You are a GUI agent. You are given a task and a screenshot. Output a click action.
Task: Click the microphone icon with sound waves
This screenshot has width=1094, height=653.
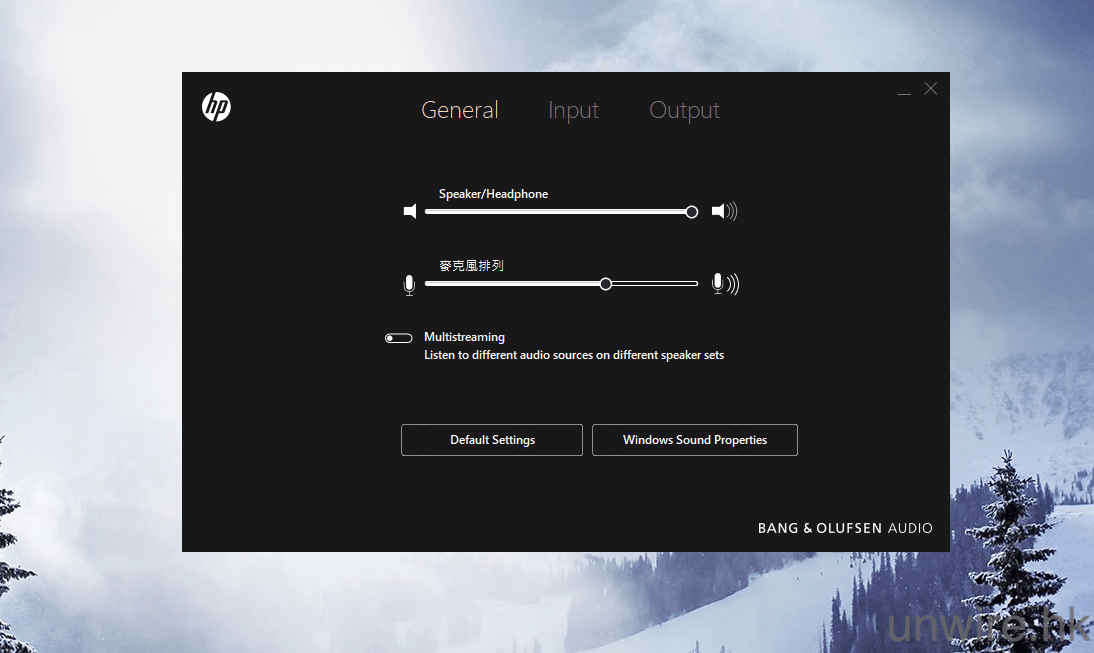pyautogui.click(x=725, y=284)
